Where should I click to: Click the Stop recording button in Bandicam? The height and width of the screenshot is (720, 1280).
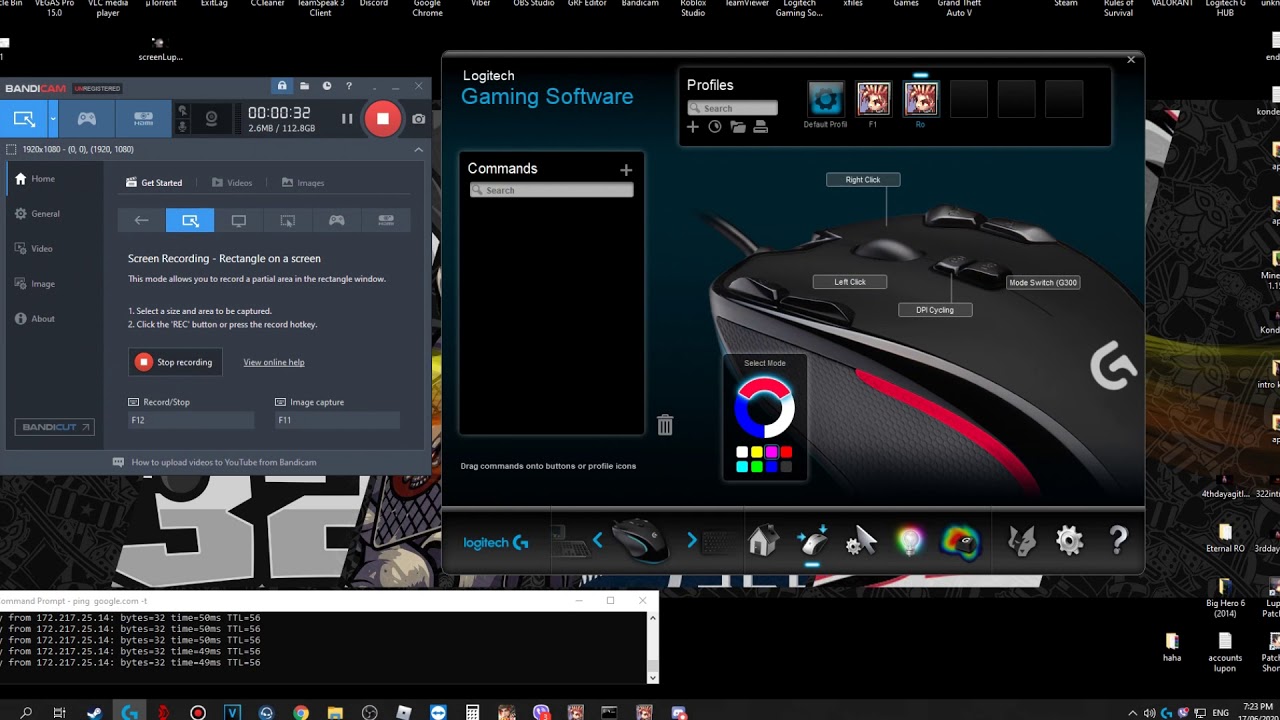[175, 362]
